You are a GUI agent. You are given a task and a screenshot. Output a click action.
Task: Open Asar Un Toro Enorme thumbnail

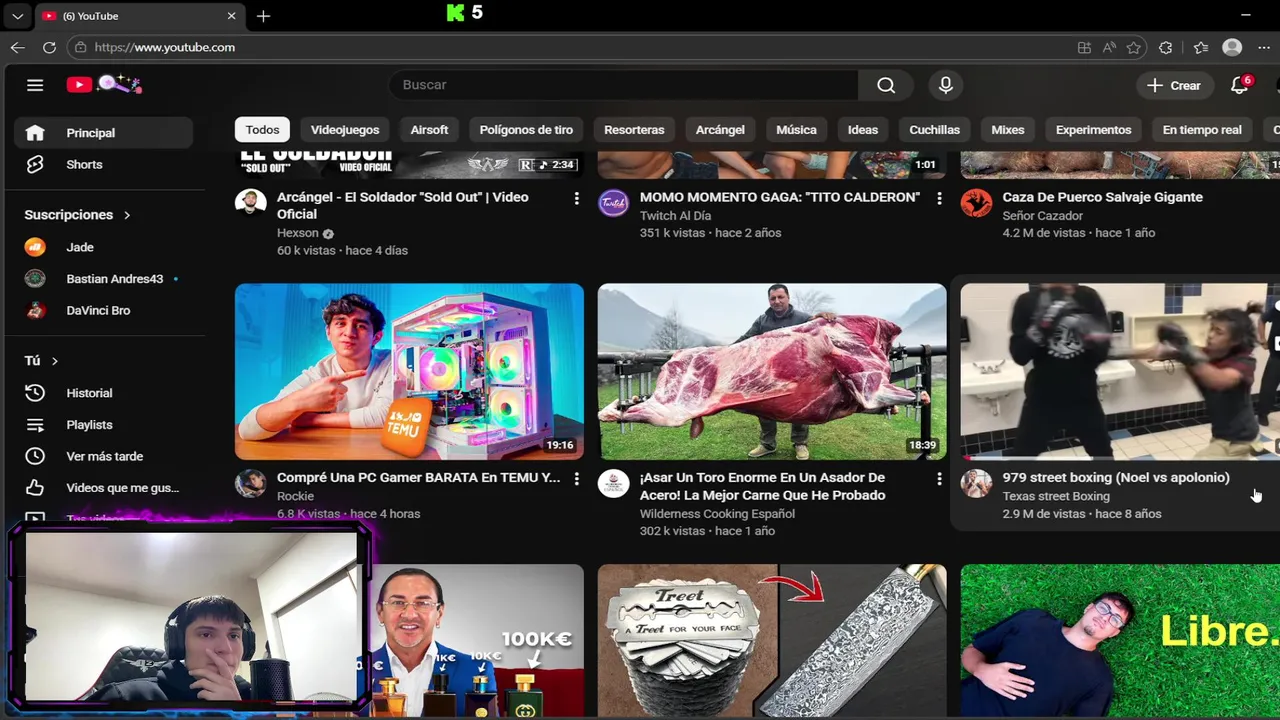point(772,372)
